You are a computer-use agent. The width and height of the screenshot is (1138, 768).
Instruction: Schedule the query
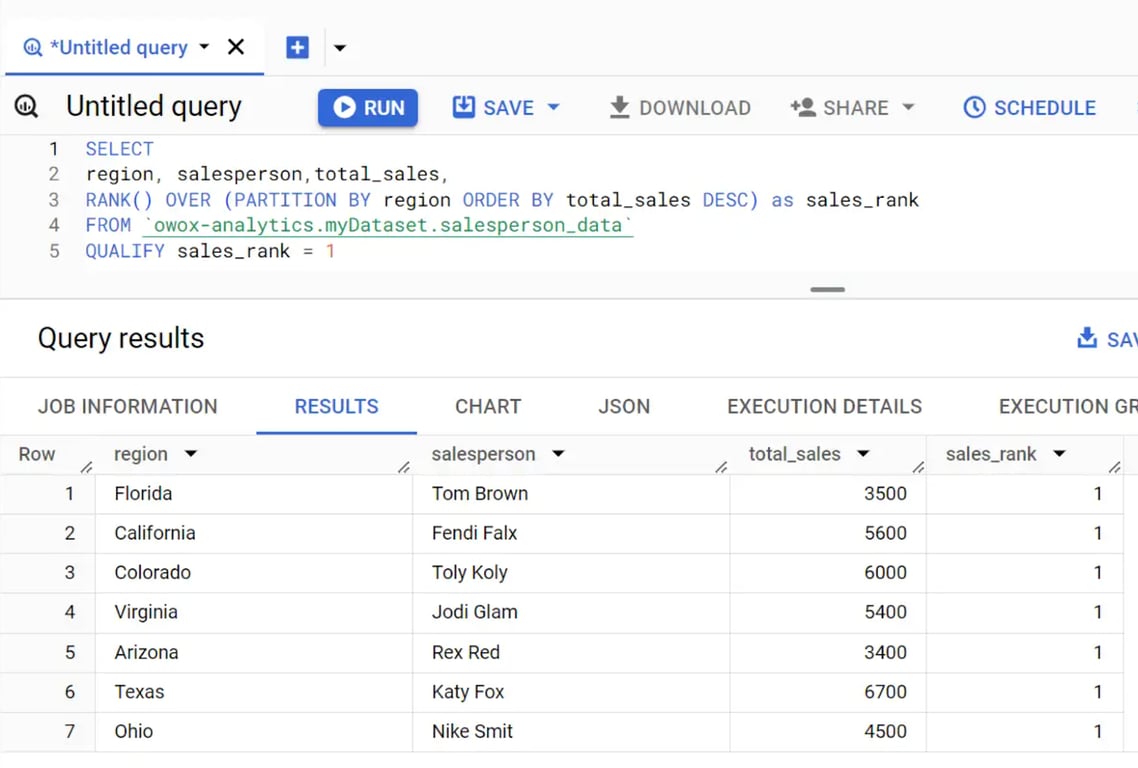click(1029, 107)
